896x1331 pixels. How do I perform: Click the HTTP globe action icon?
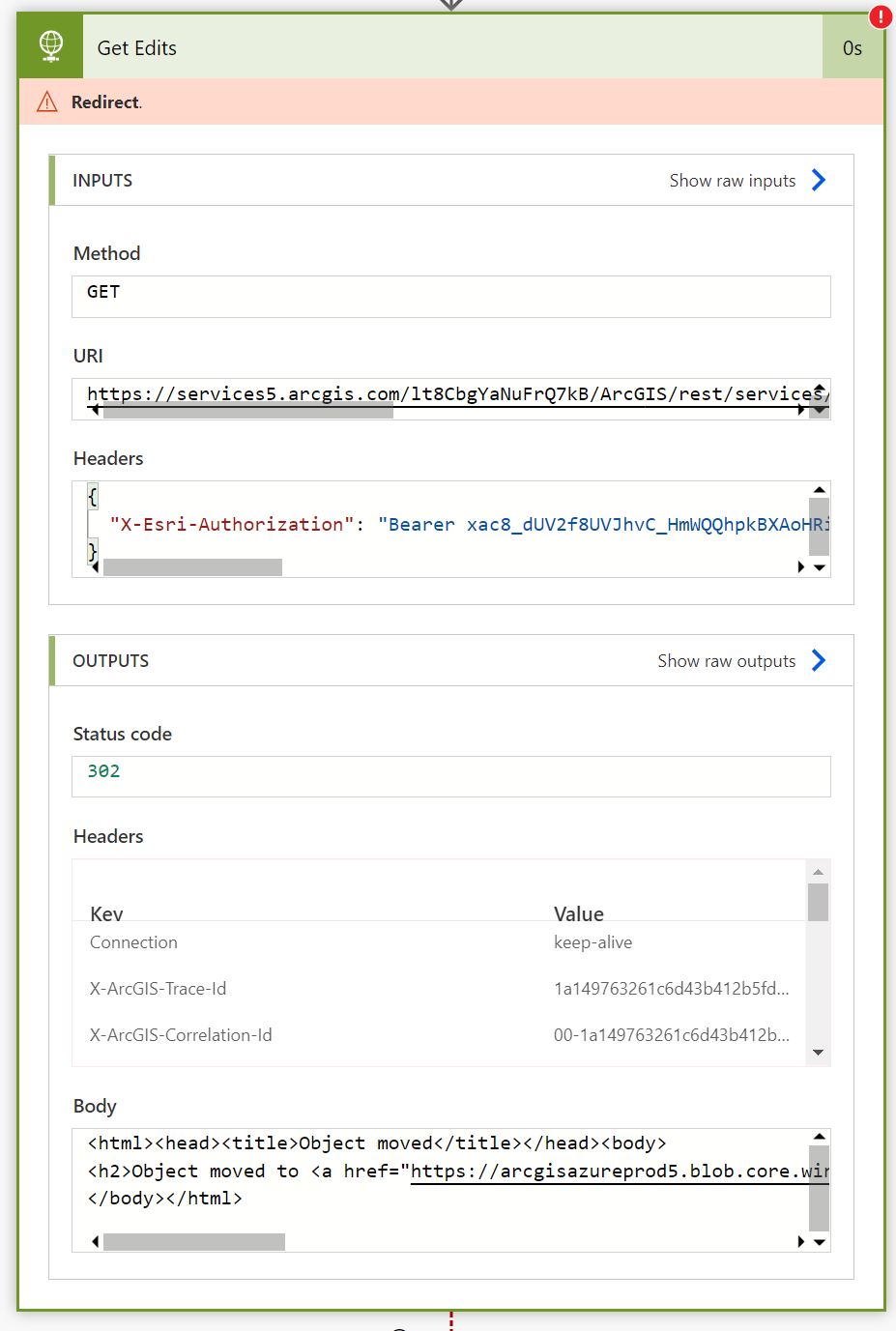point(50,46)
